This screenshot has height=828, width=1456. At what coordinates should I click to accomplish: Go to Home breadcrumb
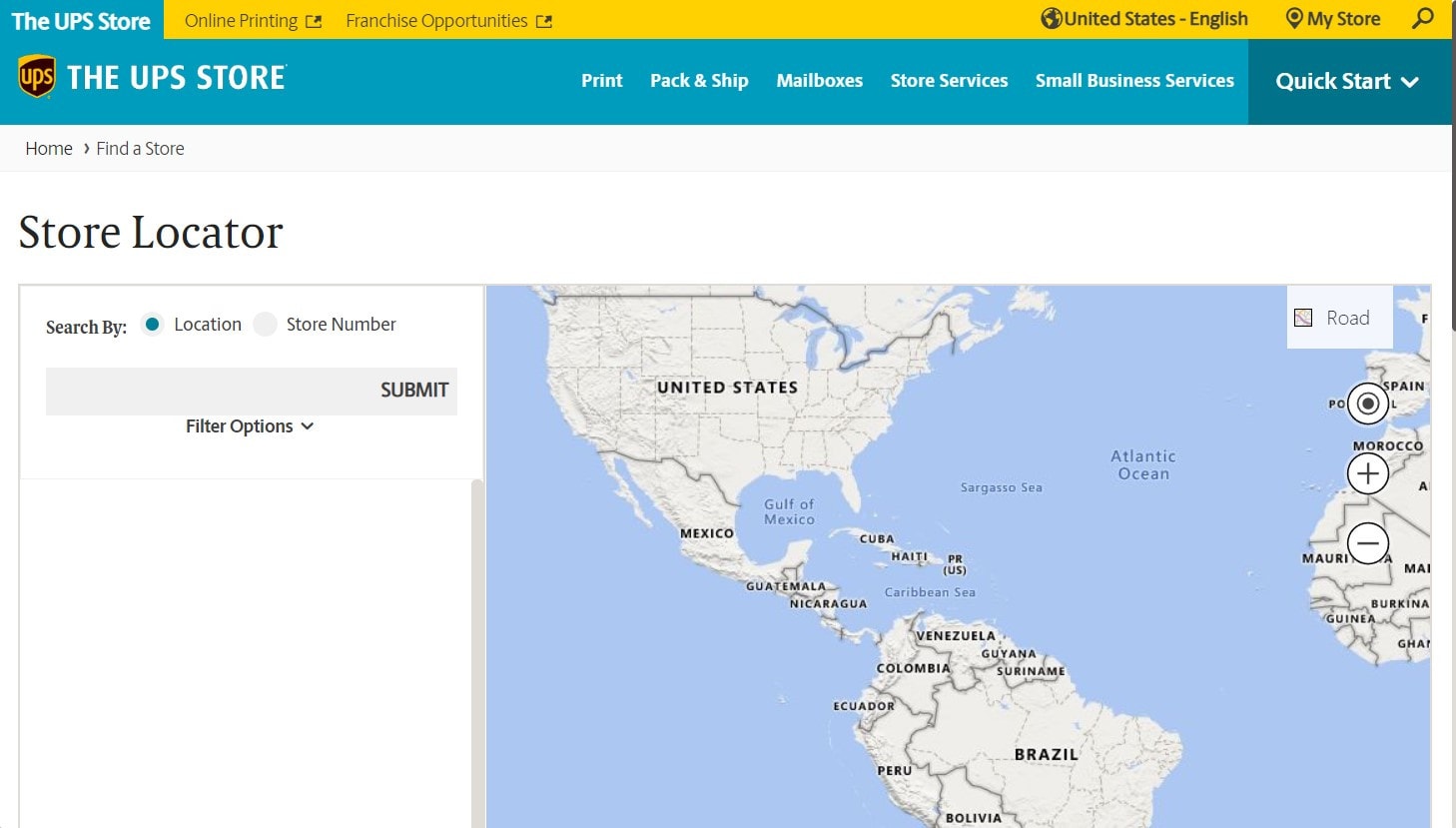pos(49,149)
